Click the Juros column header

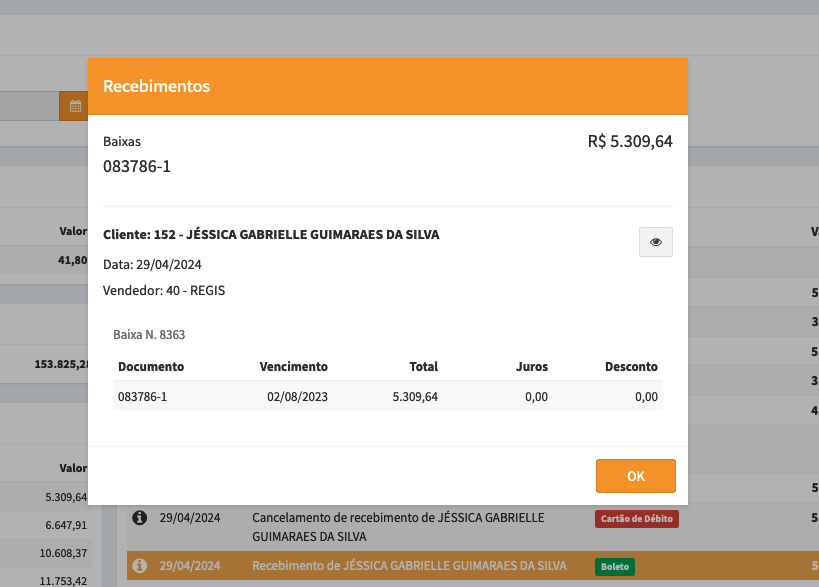click(531, 367)
